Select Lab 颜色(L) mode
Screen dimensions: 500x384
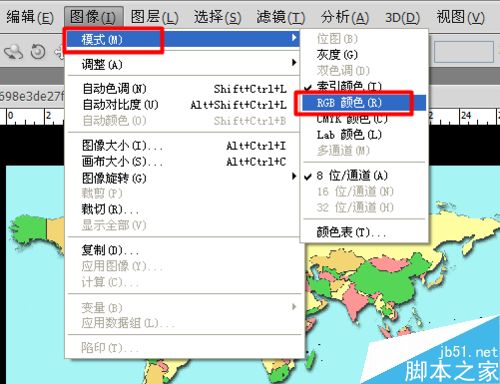pyautogui.click(x=364, y=135)
